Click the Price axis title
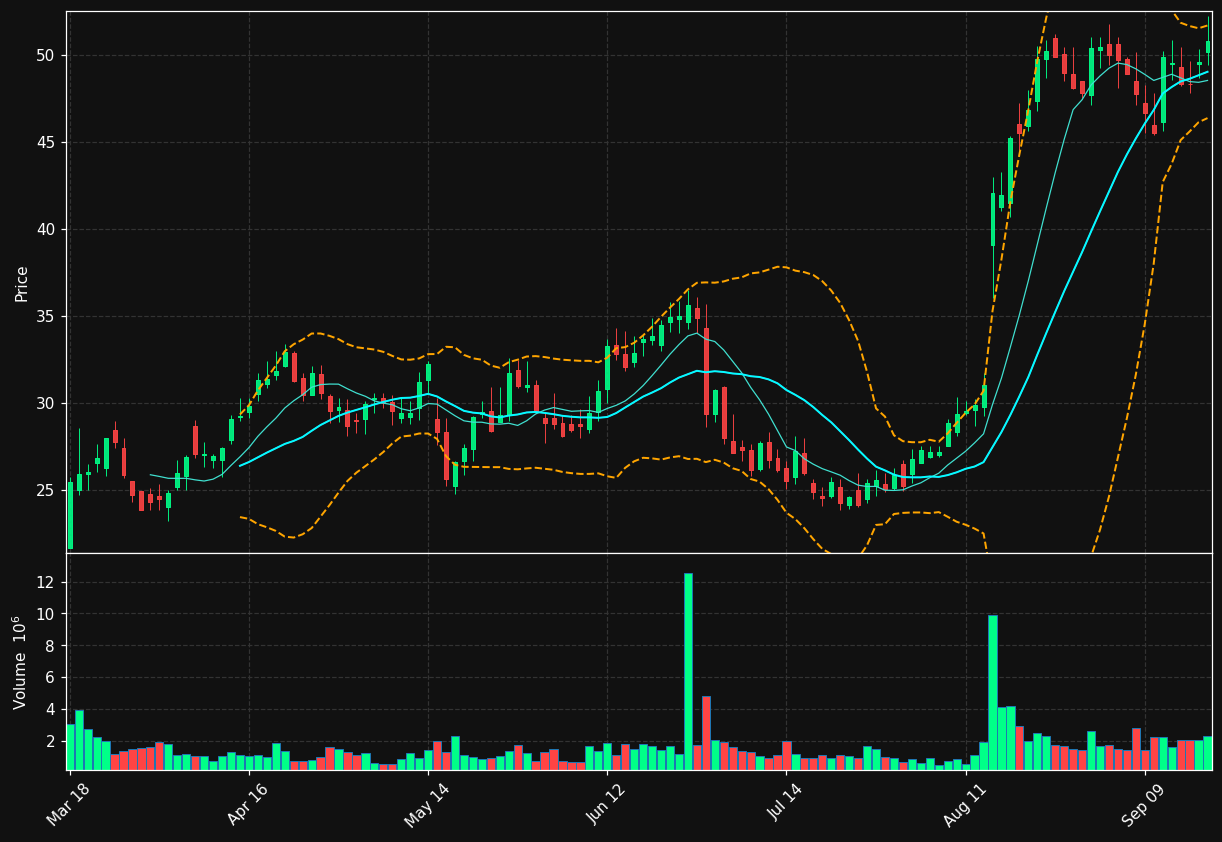Image resolution: width=1222 pixels, height=842 pixels. (21, 283)
